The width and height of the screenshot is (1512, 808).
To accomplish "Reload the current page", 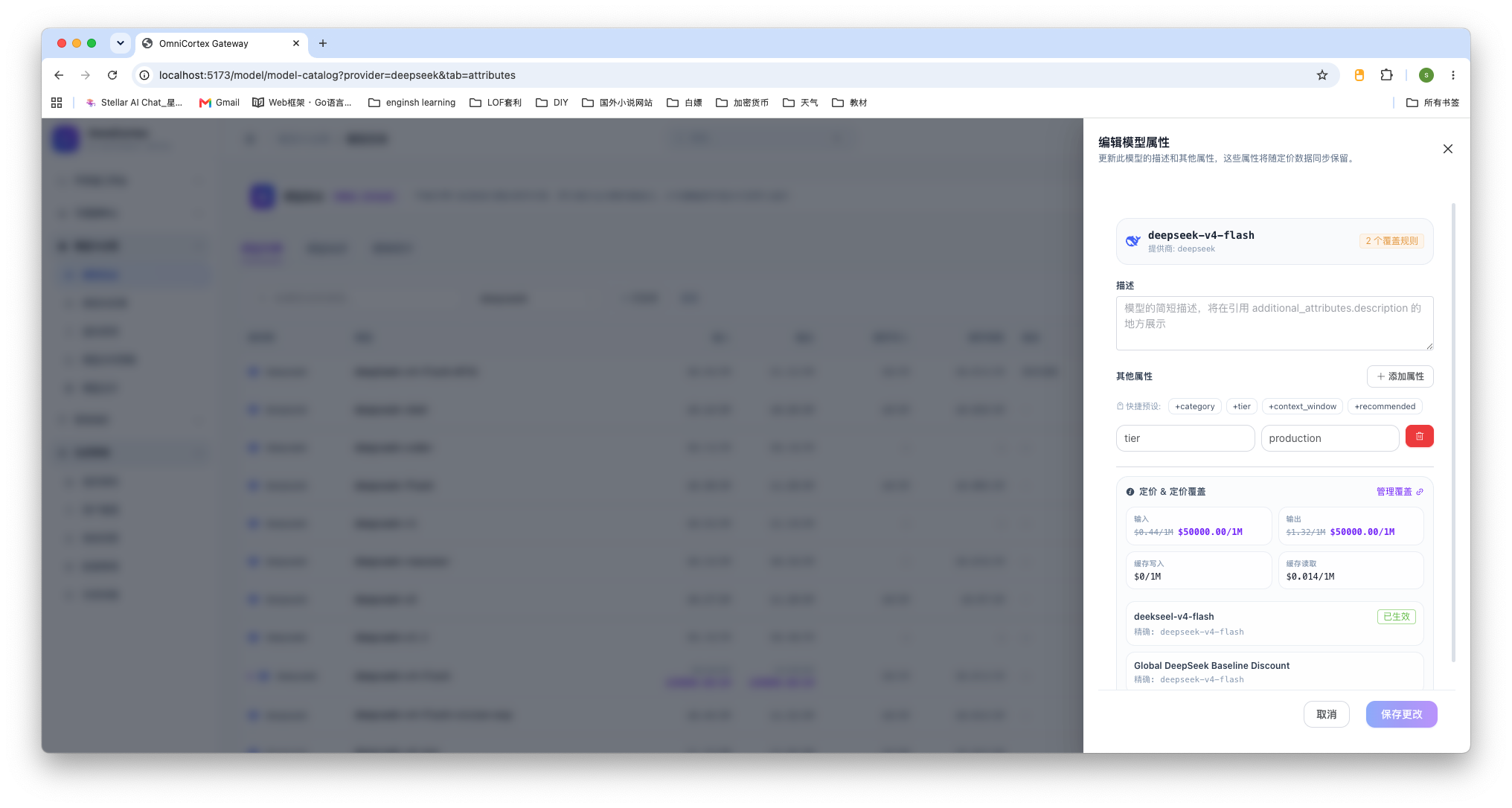I will (x=112, y=75).
